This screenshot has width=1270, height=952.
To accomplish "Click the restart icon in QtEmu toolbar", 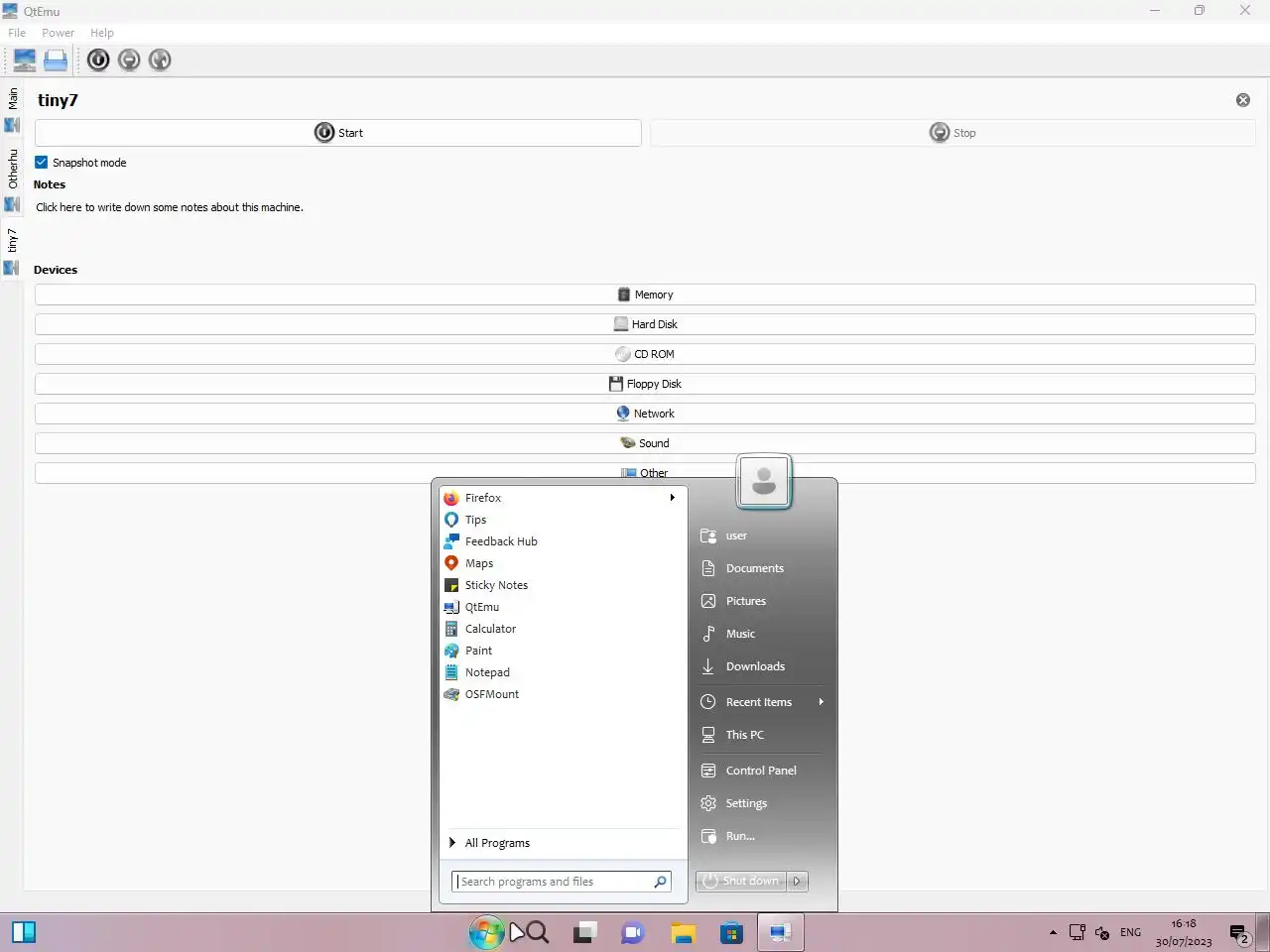I will pyautogui.click(x=160, y=60).
